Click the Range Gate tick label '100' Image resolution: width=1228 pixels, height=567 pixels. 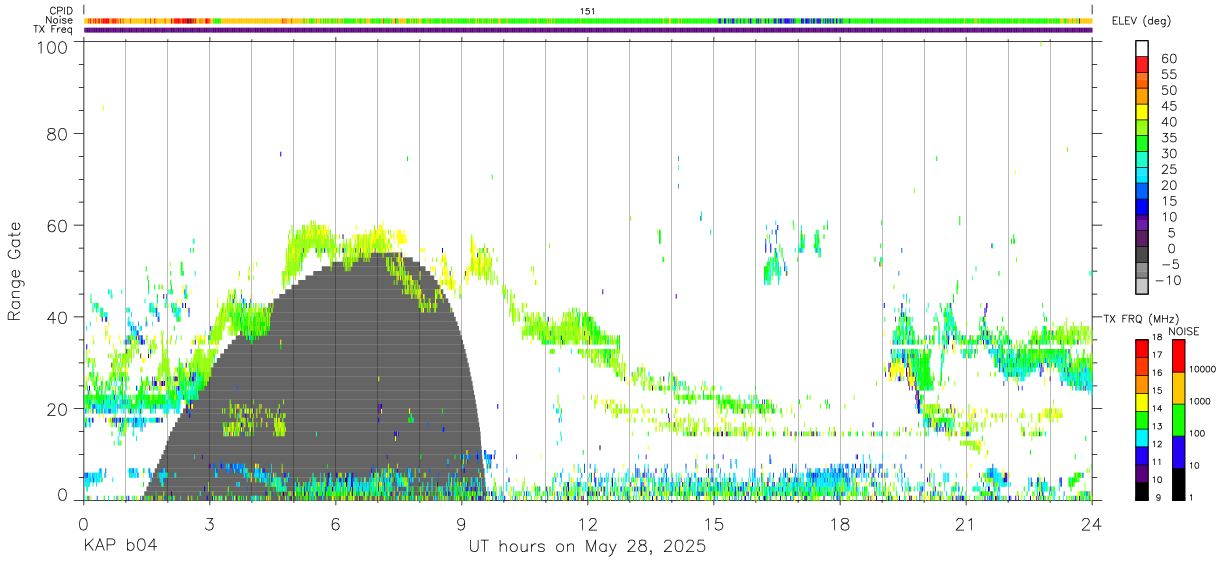[x=53, y=47]
